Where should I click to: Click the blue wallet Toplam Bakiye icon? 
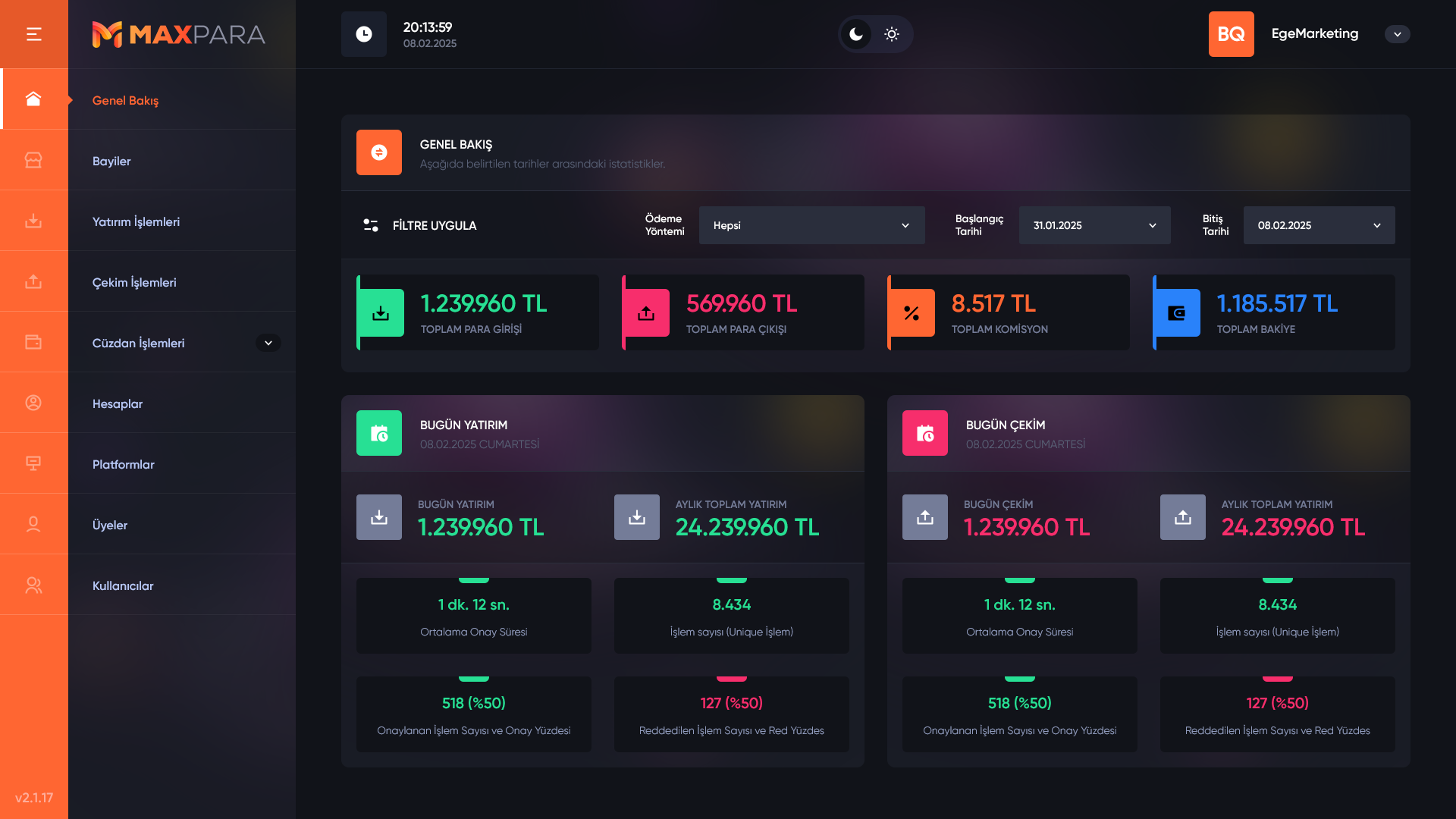pos(1177,312)
